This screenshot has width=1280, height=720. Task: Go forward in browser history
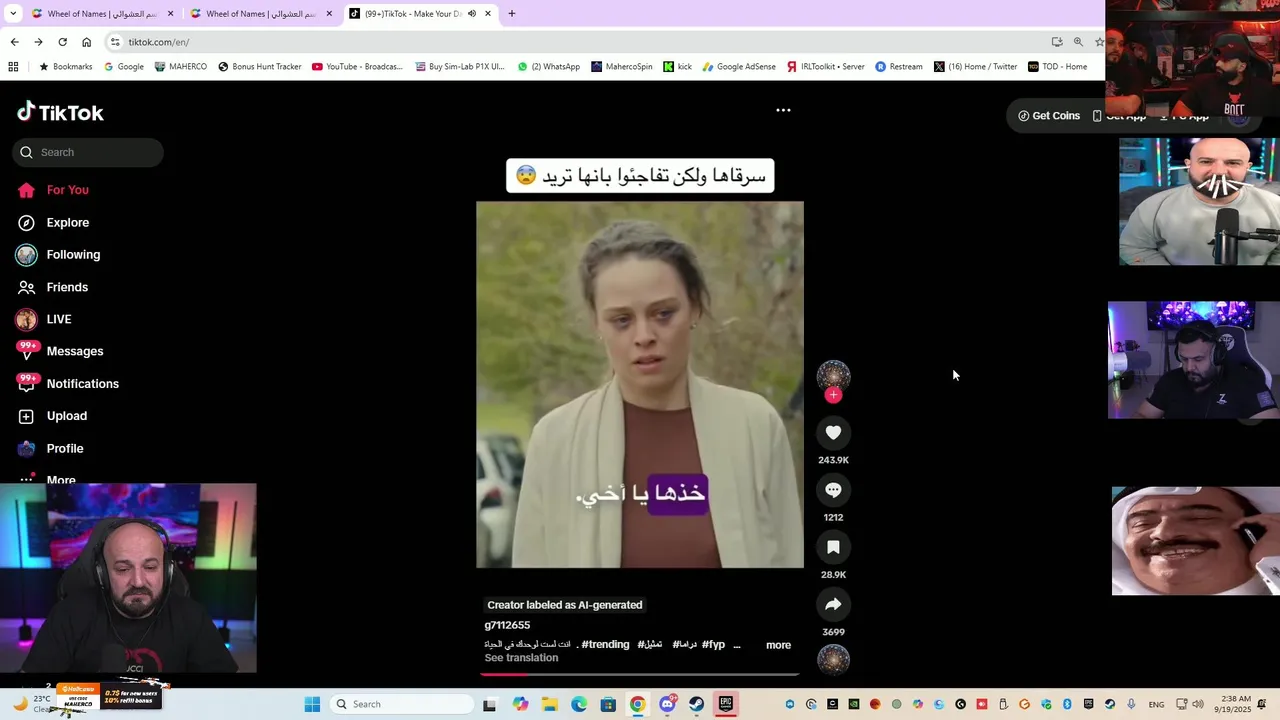tap(38, 42)
